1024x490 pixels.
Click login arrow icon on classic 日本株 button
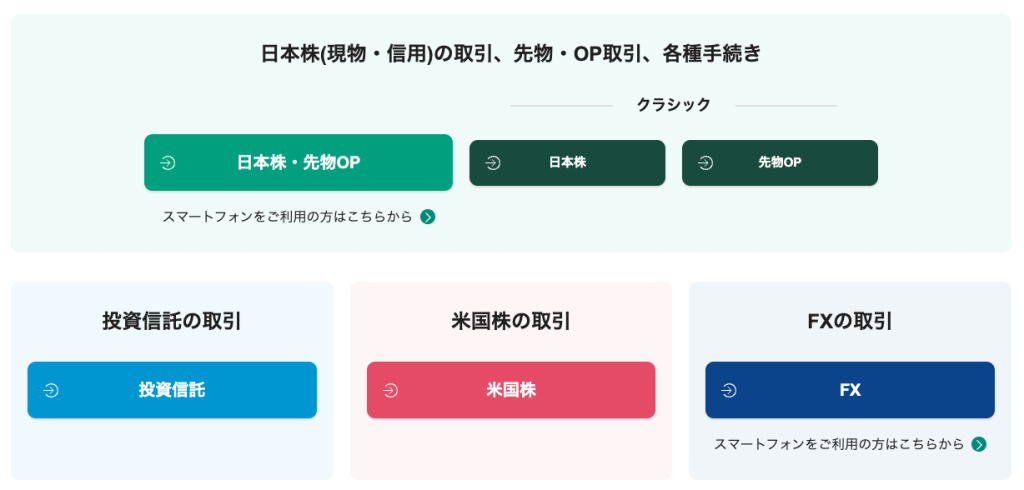(x=493, y=163)
